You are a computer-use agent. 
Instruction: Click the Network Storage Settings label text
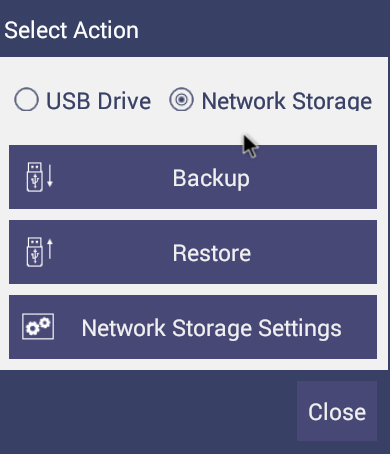212,329
